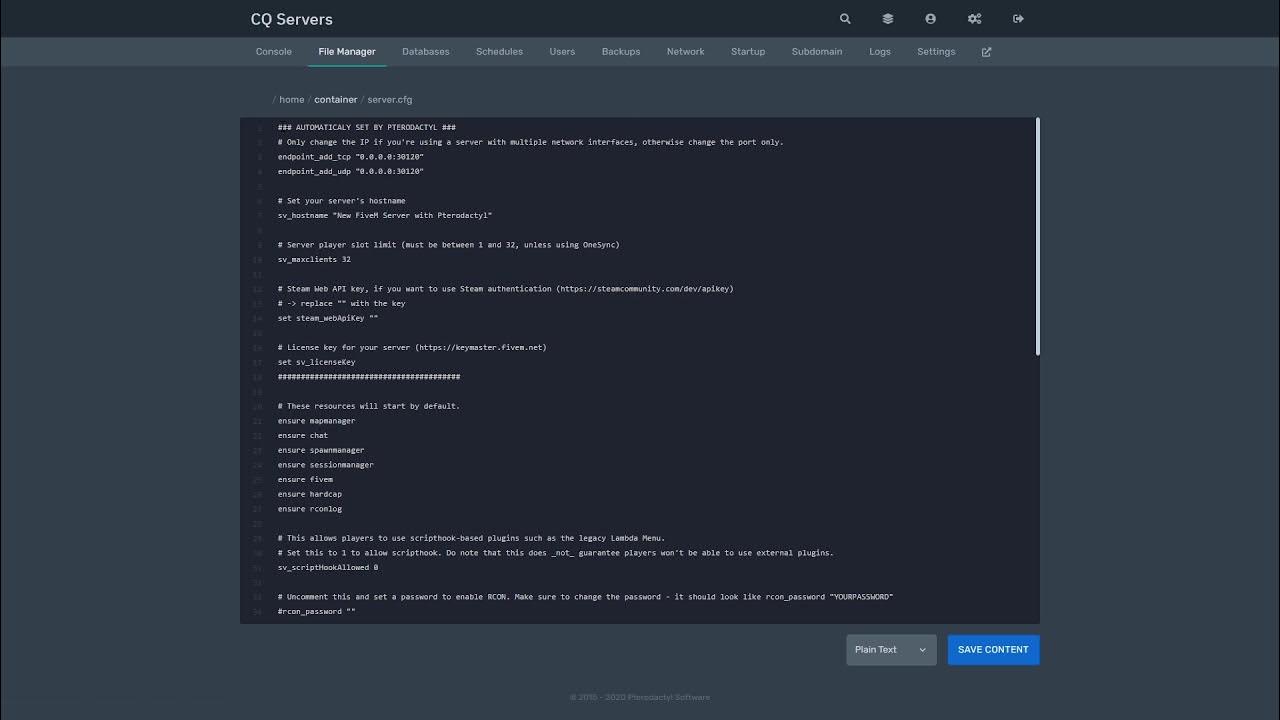Go to the Startup tab
This screenshot has width=1280, height=720.
[x=748, y=52]
